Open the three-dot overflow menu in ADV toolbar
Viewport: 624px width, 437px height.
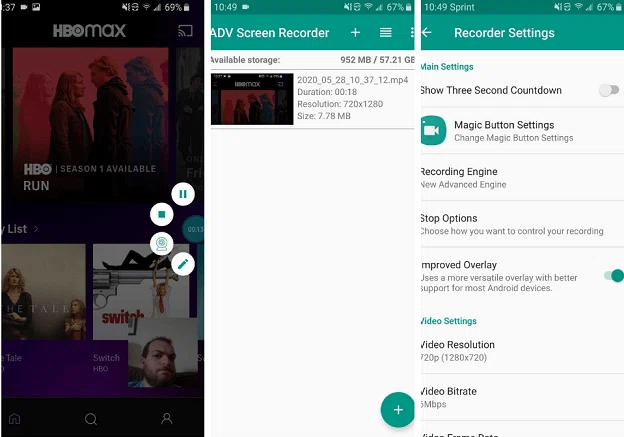[x=412, y=33]
